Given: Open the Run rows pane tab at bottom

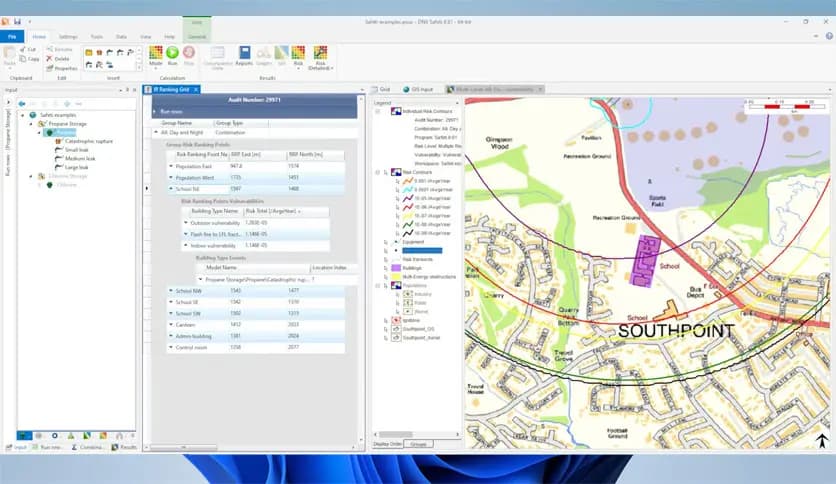Looking at the screenshot, I should coord(47,447).
